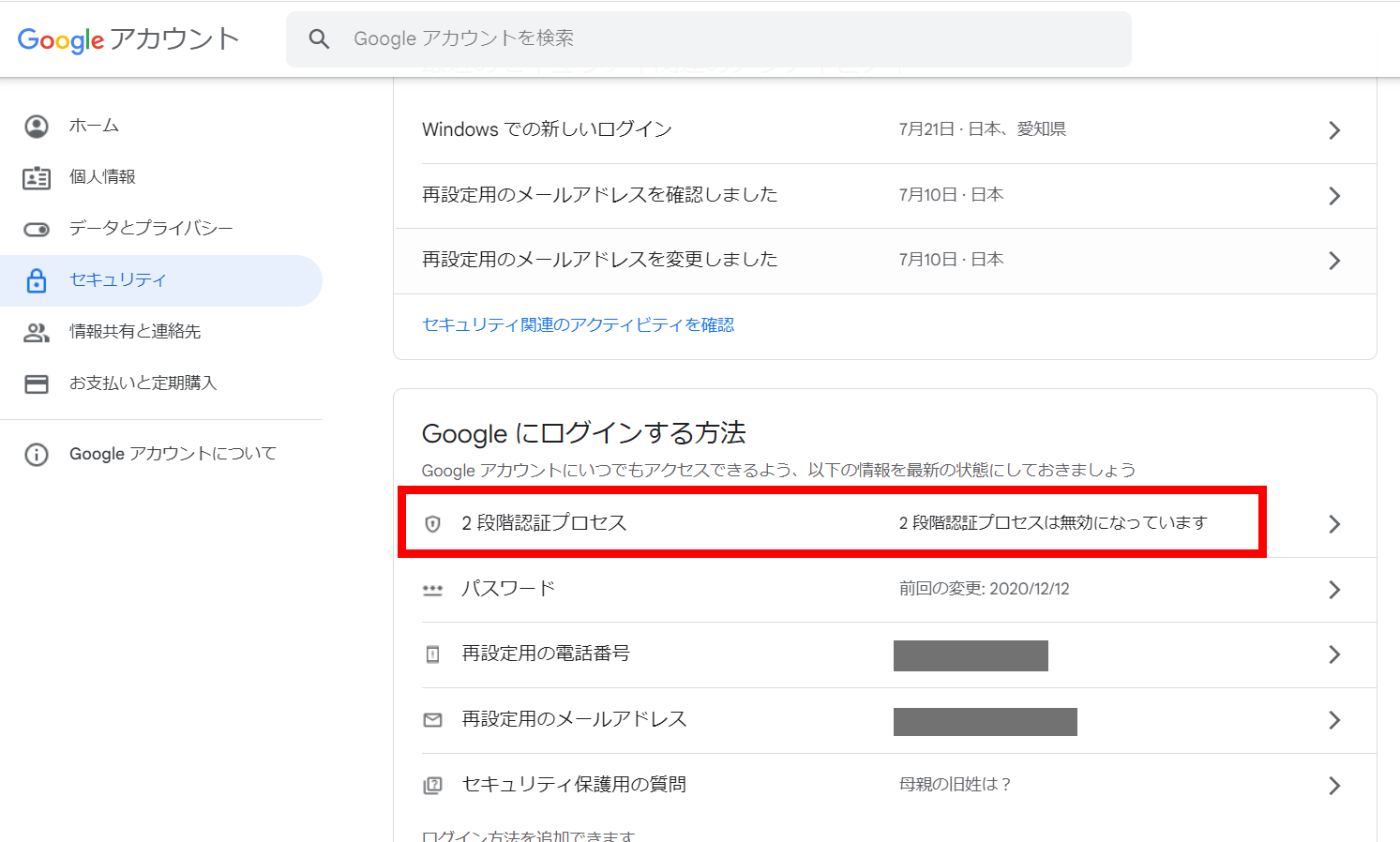This screenshot has width=1400, height=842.
Task: Select セキュリティ in the sidebar
Action: [x=161, y=280]
